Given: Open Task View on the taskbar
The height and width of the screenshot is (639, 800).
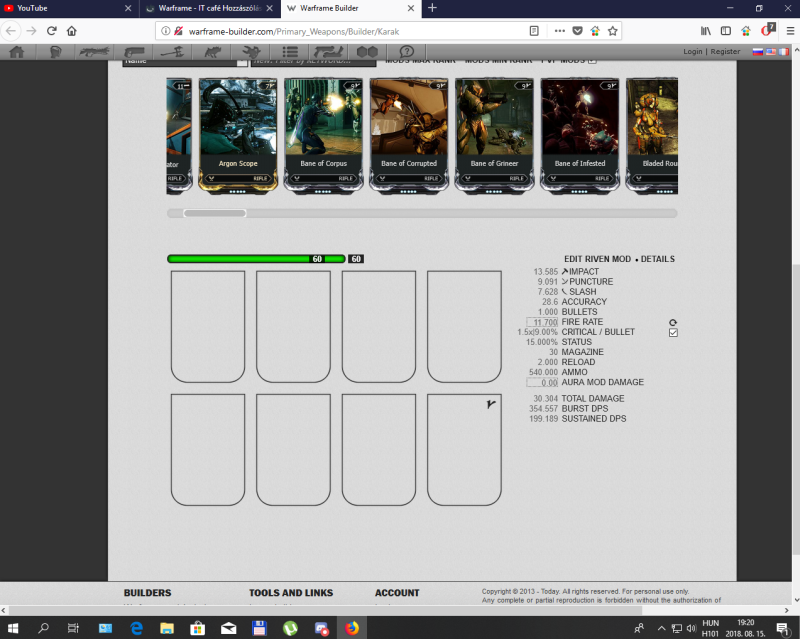Looking at the screenshot, I should [73, 628].
